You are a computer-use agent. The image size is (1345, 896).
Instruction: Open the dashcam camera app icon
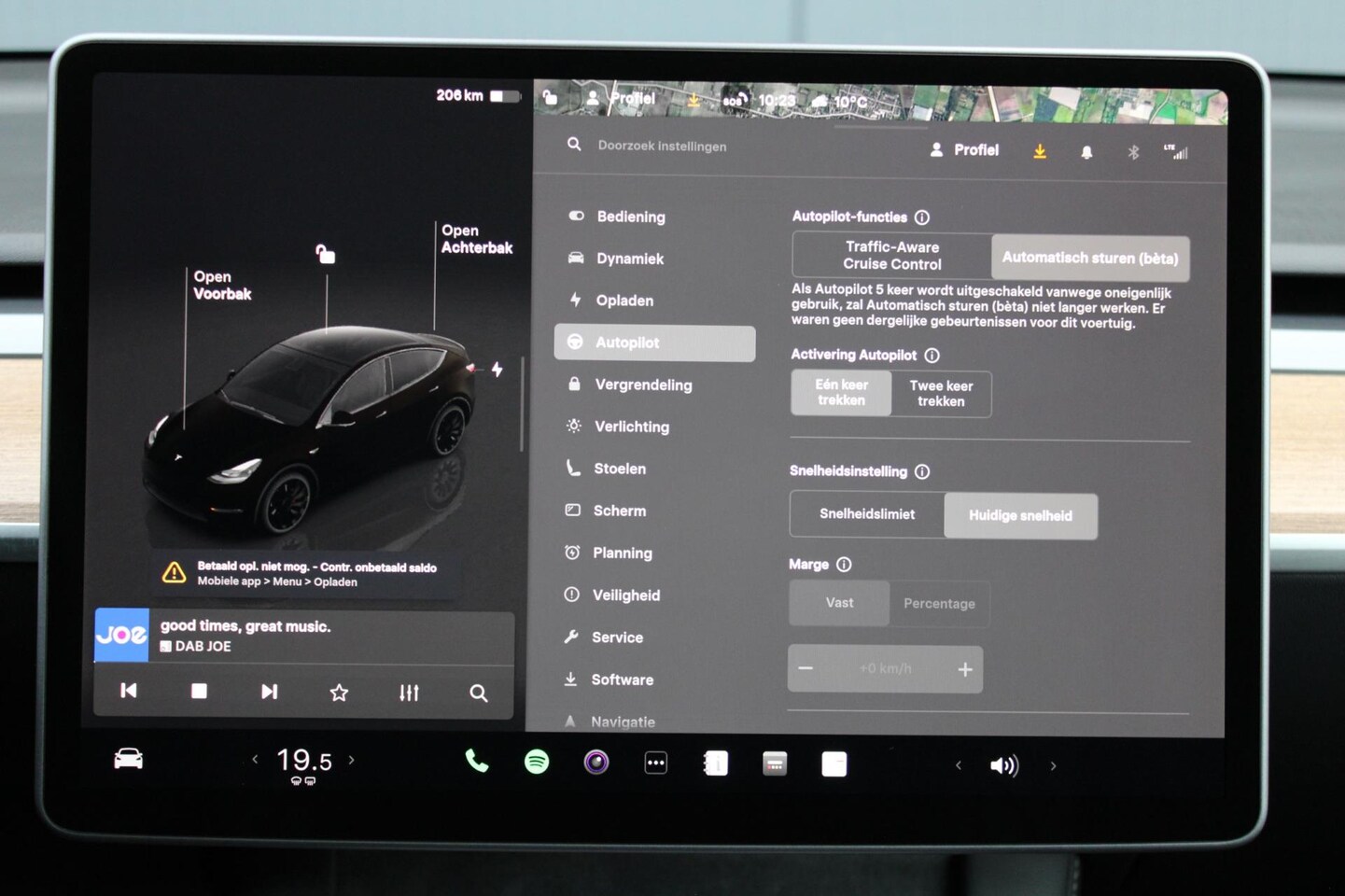596,763
